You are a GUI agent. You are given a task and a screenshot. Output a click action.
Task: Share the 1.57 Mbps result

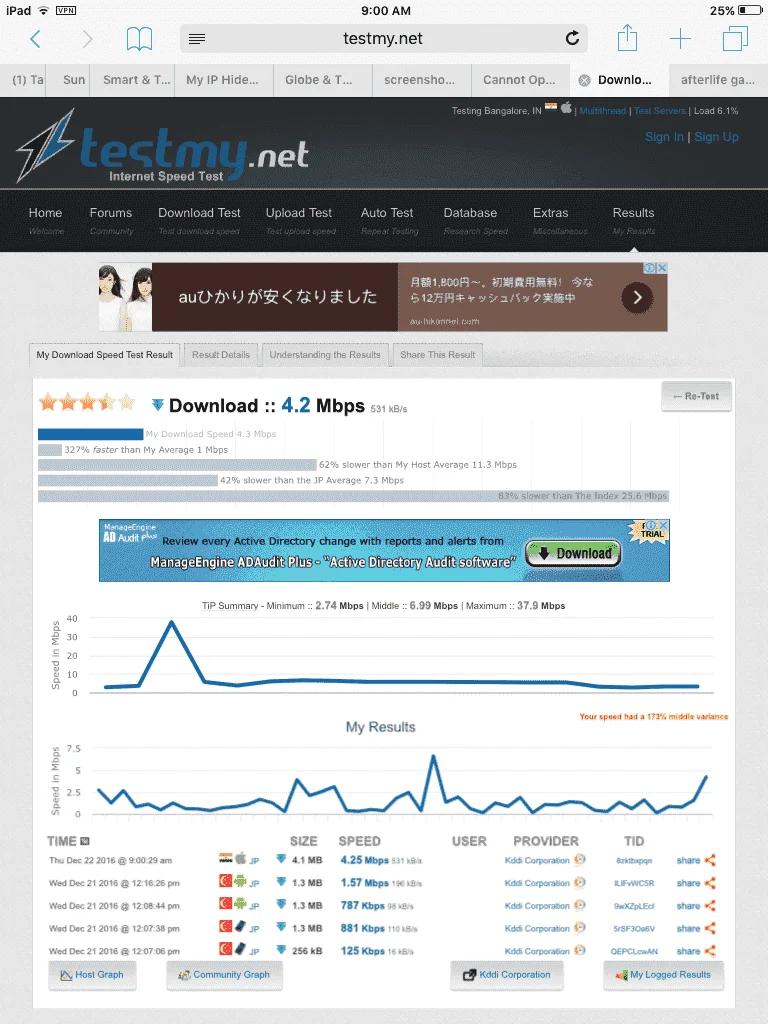click(x=696, y=884)
